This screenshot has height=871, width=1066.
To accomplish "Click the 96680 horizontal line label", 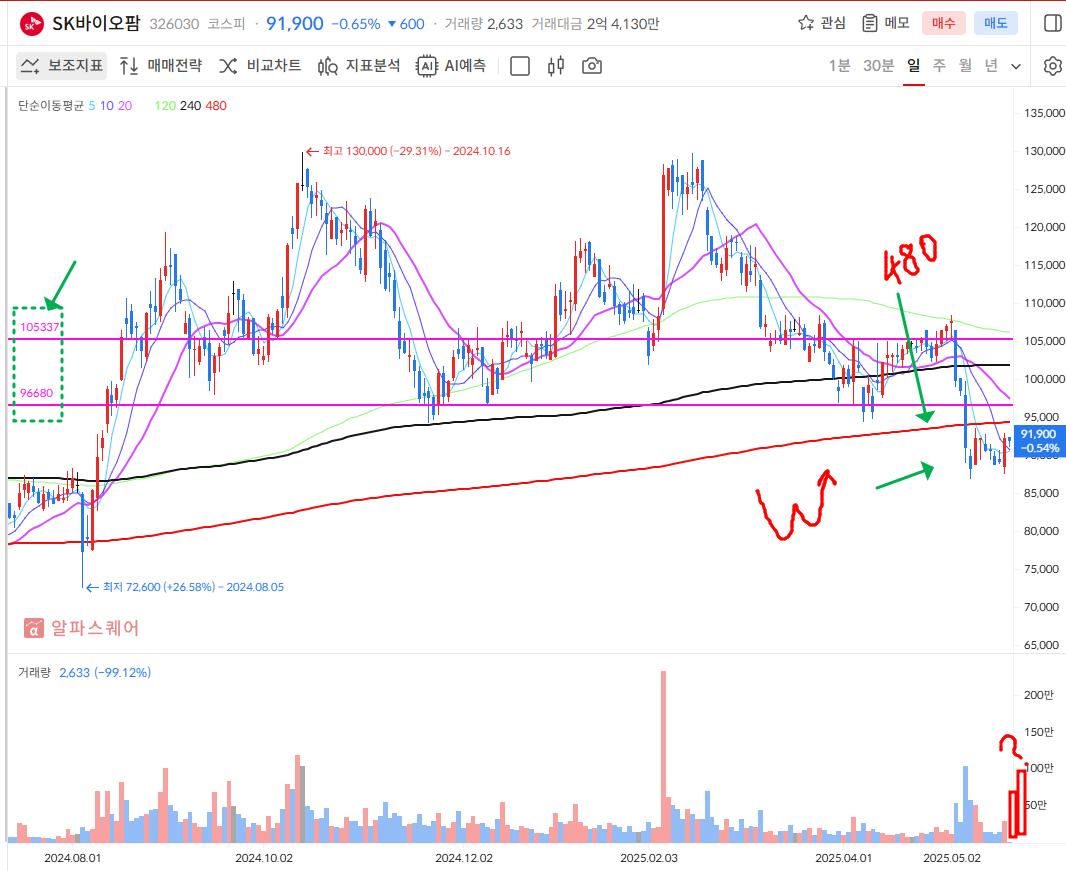I will [37, 393].
